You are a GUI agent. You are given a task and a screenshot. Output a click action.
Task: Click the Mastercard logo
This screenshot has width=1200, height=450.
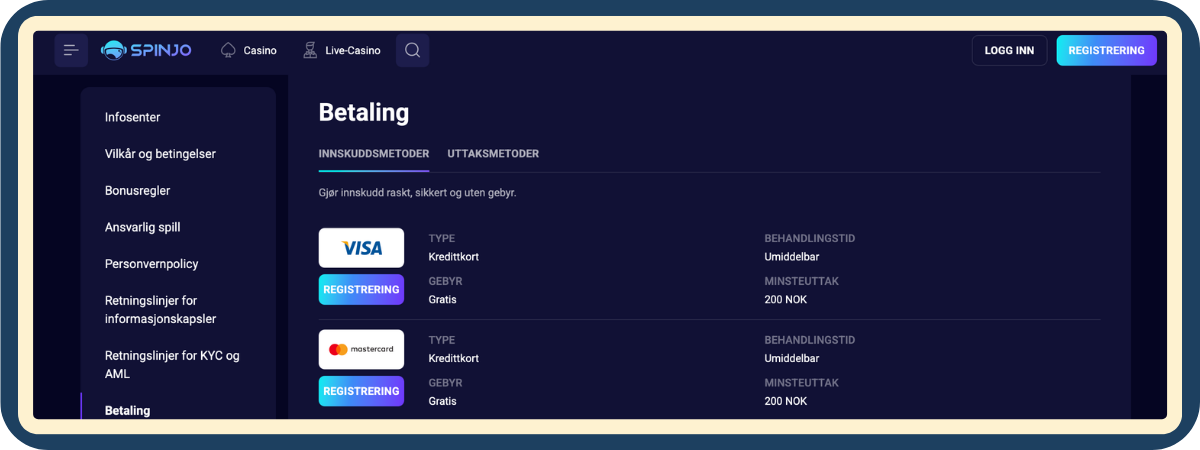[x=361, y=349]
